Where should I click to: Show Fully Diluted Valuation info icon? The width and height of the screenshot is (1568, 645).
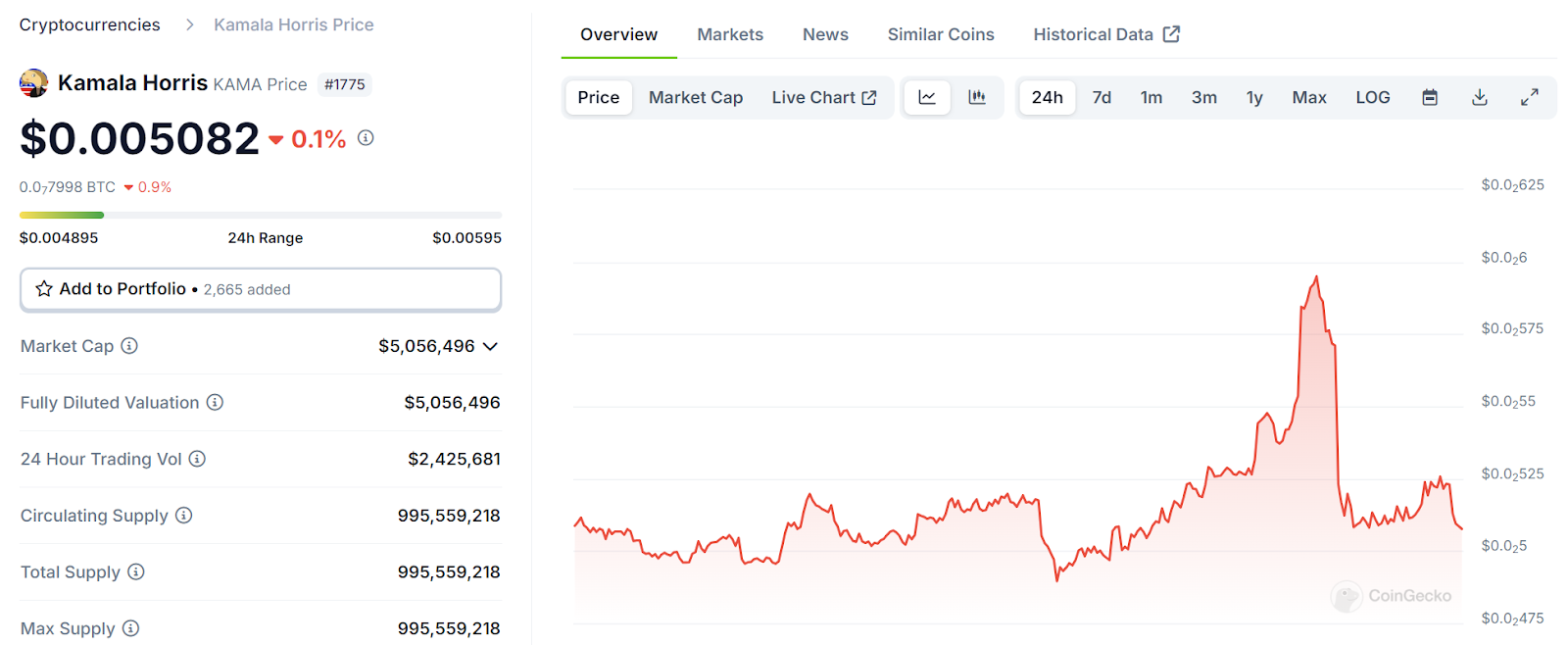pyautogui.click(x=215, y=402)
